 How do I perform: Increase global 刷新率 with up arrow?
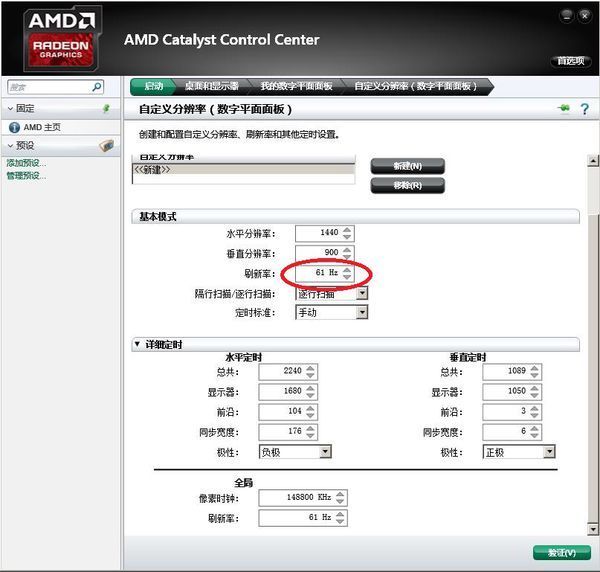point(340,515)
